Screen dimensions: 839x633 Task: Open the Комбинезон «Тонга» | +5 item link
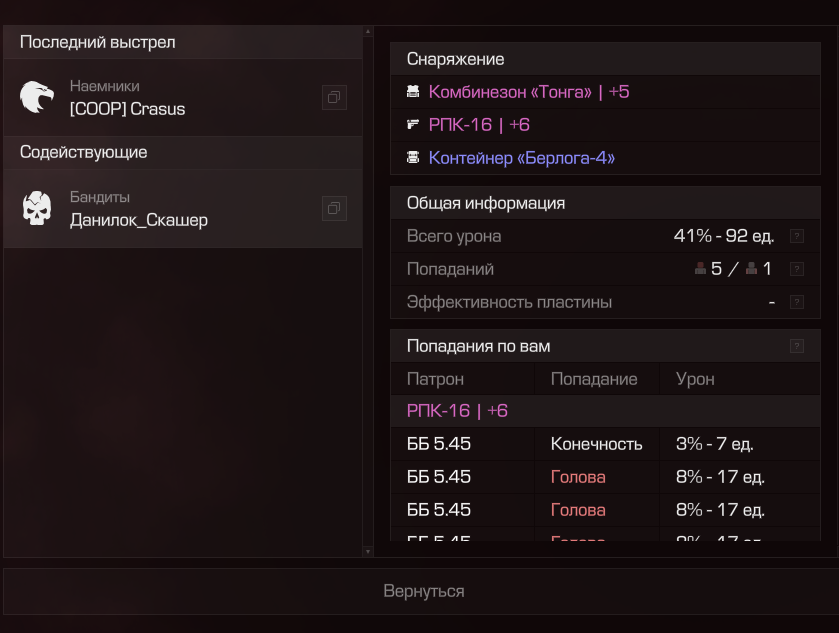pos(529,92)
